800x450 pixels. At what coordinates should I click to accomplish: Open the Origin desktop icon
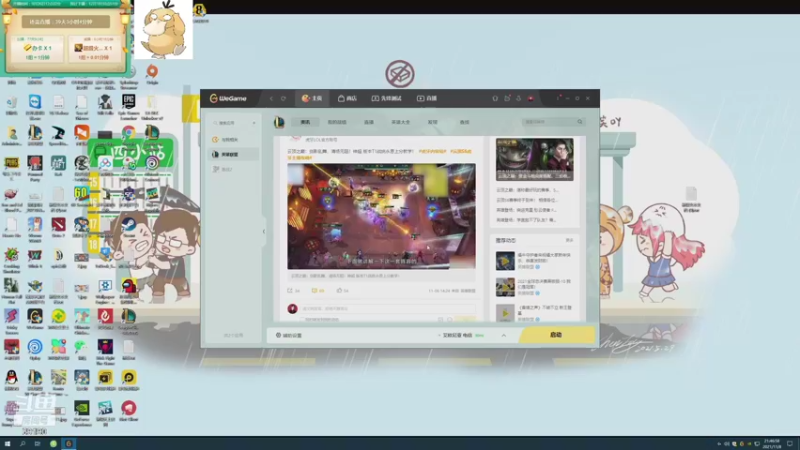[152, 74]
